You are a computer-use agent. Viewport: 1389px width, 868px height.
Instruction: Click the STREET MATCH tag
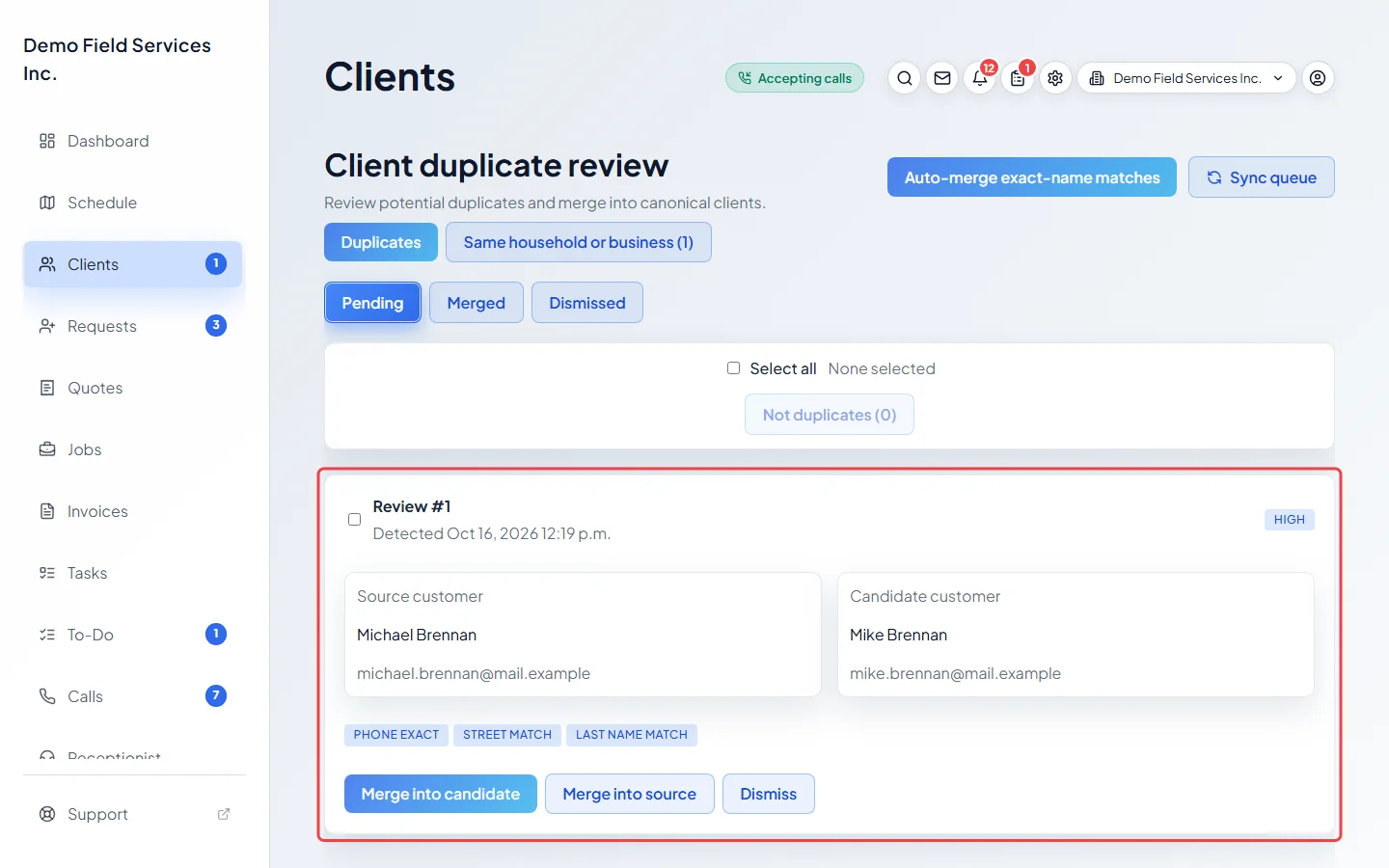point(507,735)
